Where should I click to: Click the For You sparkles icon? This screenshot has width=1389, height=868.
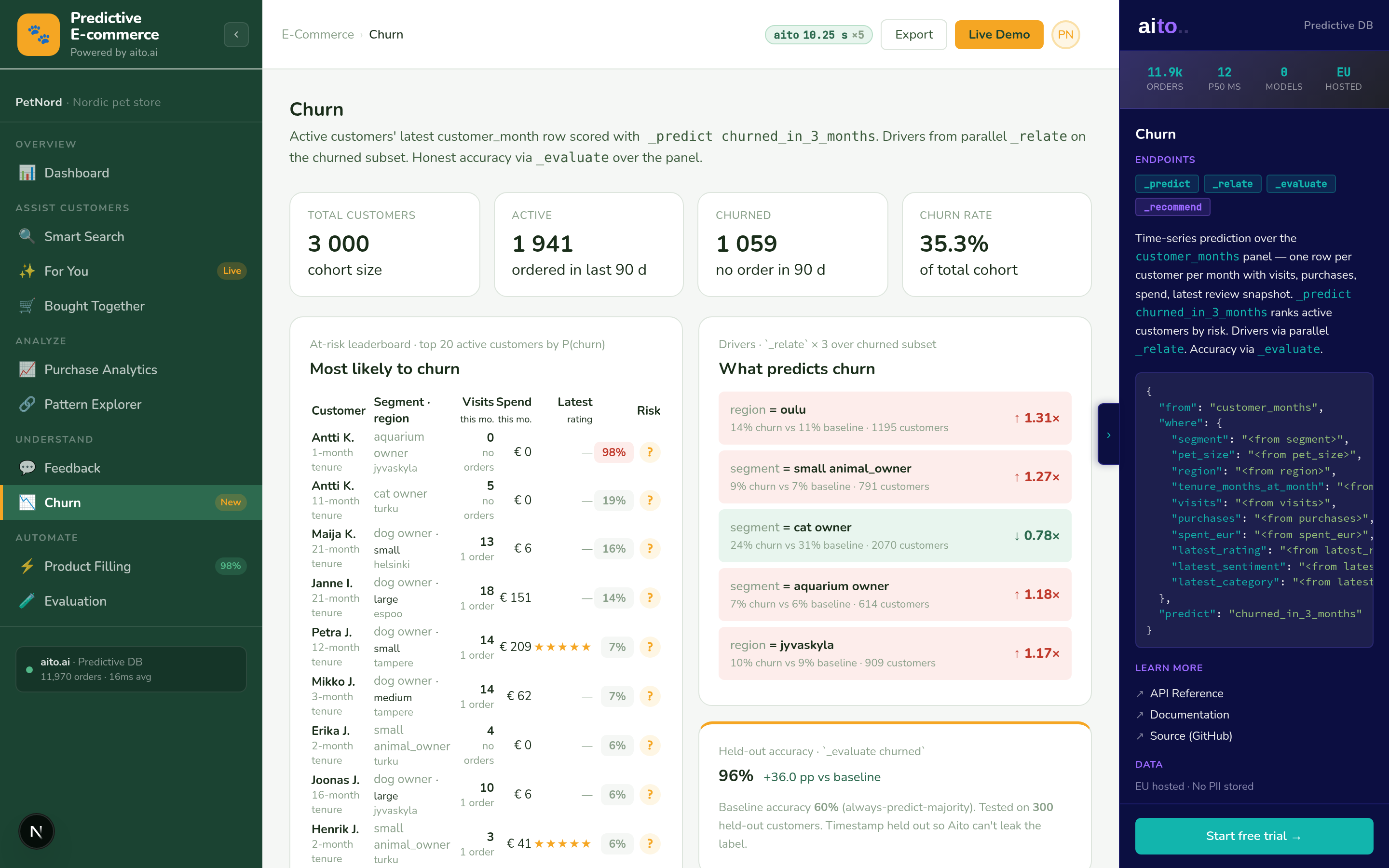pyautogui.click(x=27, y=271)
